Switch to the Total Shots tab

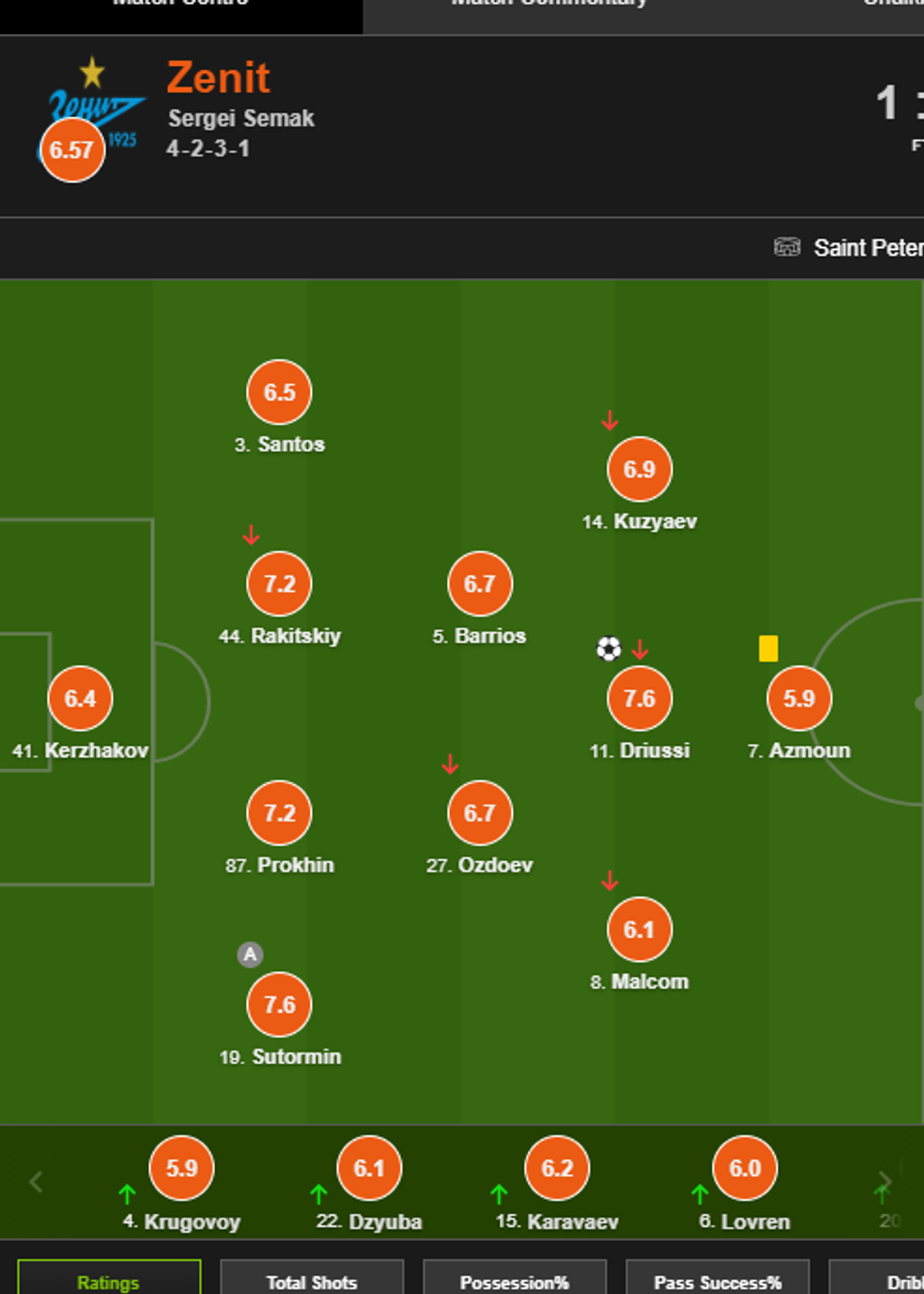click(312, 1282)
